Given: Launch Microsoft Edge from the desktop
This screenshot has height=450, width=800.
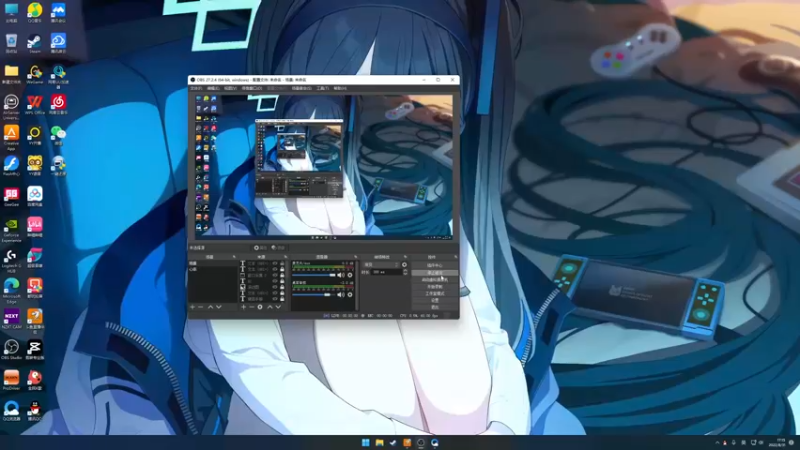Looking at the screenshot, I should coord(11,287).
